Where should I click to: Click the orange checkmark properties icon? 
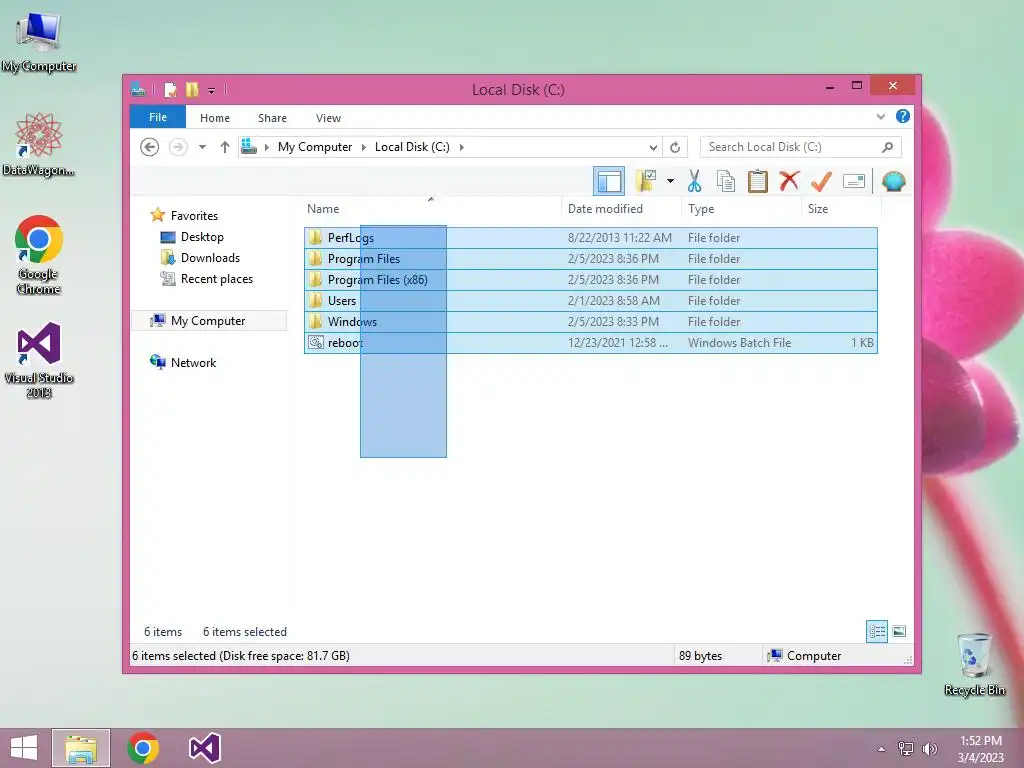pyautogui.click(x=821, y=181)
